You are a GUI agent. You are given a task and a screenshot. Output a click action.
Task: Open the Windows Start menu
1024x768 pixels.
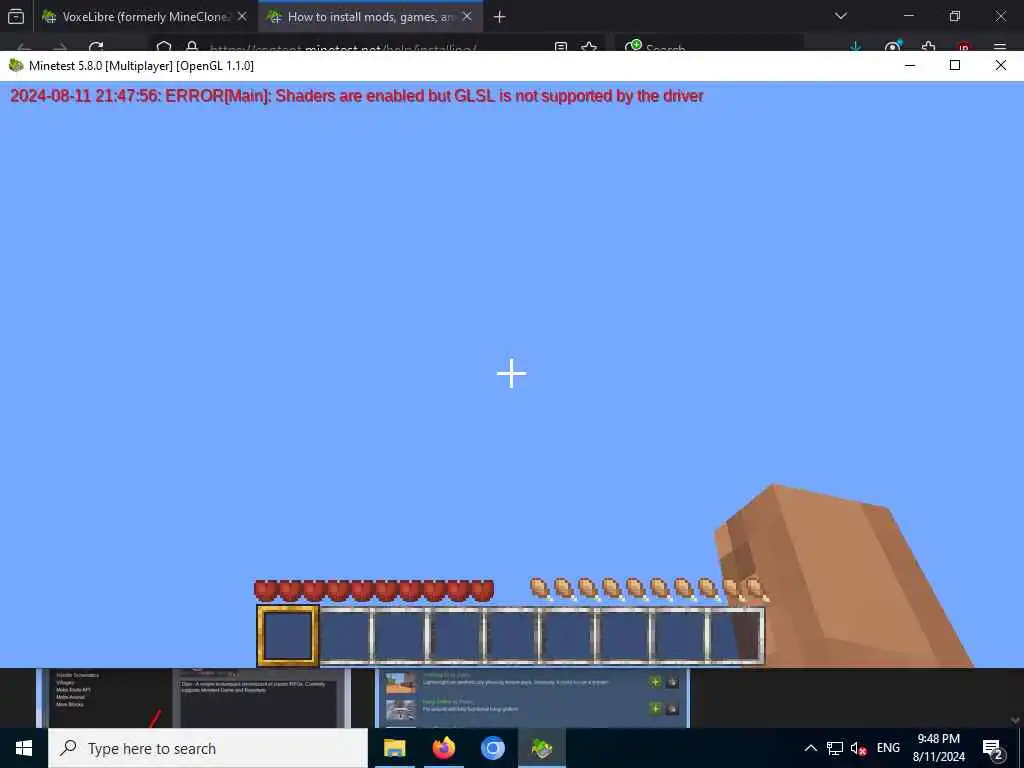[24, 748]
